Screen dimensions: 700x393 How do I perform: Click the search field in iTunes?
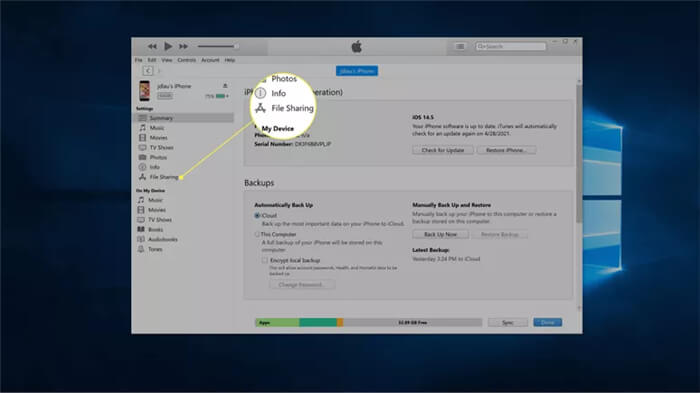pos(511,46)
